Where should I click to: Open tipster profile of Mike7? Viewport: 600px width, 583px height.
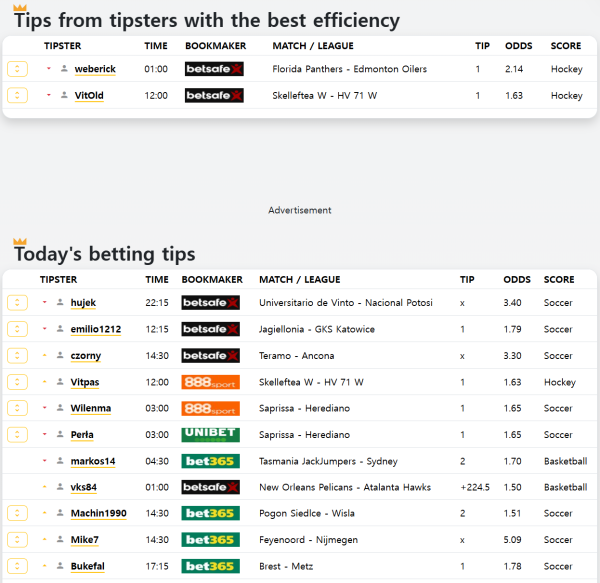(84, 540)
